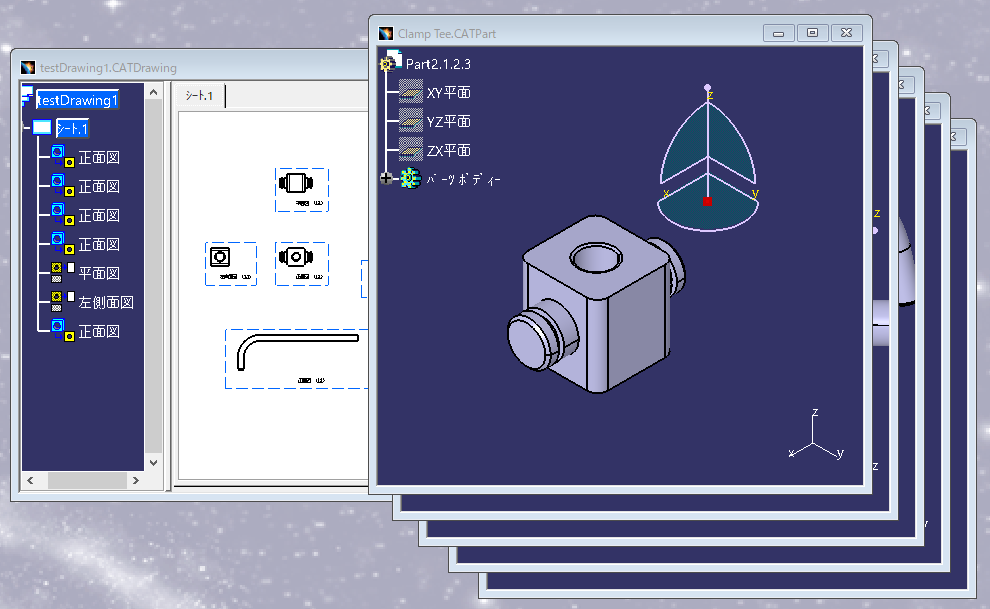The image size is (990, 609).
Task: Click the シート.1 sheet icon in the tree
Action: click(40, 128)
